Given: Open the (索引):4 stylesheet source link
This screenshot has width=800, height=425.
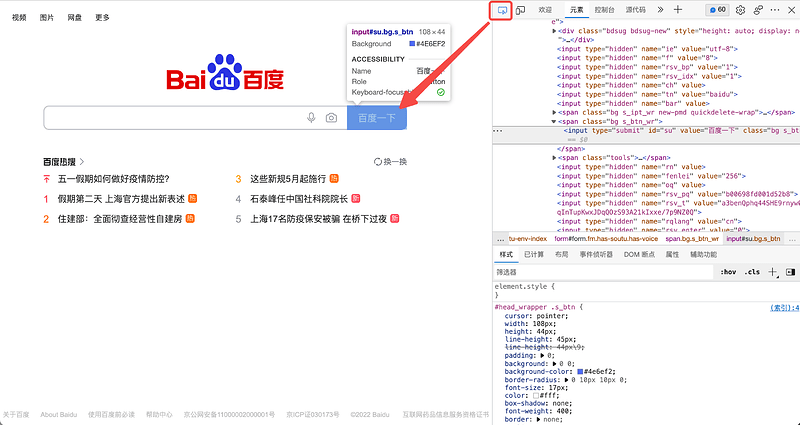Looking at the screenshot, I should (x=784, y=308).
